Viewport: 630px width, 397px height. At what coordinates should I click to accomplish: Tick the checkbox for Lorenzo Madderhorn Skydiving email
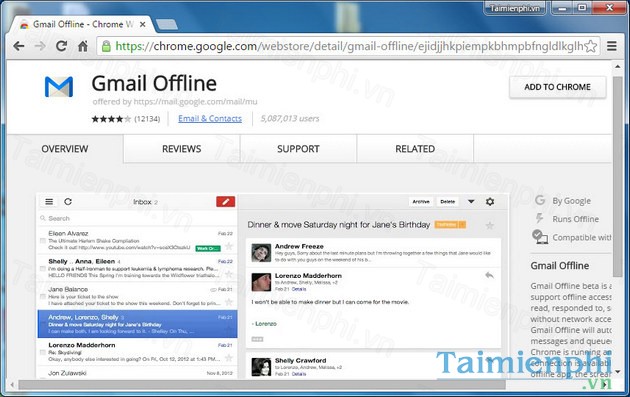pyautogui.click(x=43, y=352)
